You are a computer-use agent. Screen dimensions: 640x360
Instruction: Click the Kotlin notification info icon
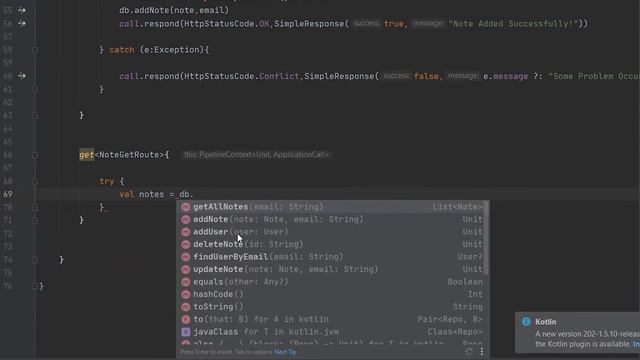[526, 322]
